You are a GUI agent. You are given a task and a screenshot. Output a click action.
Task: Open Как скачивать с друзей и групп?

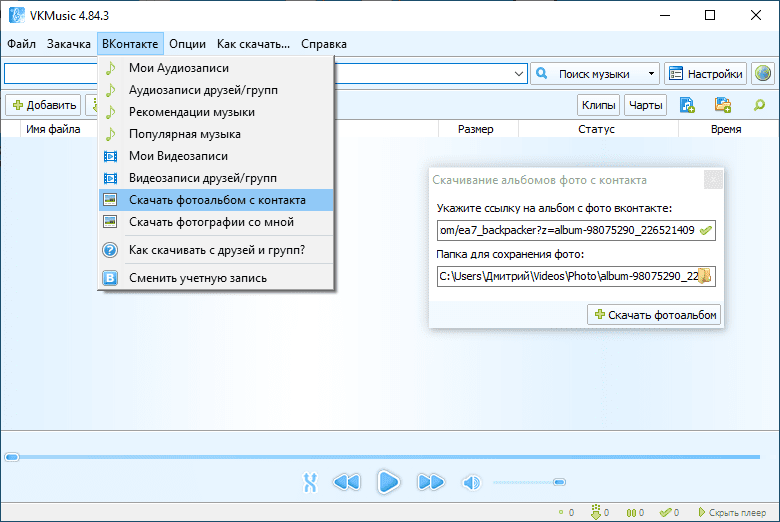[x=216, y=250]
